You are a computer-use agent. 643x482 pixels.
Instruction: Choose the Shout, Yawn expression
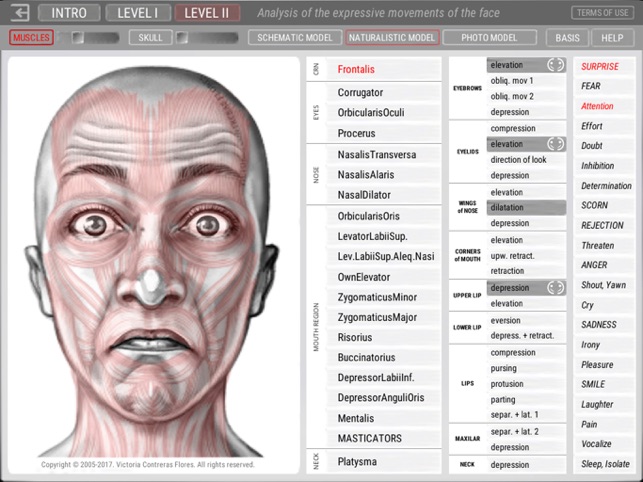[604, 285]
